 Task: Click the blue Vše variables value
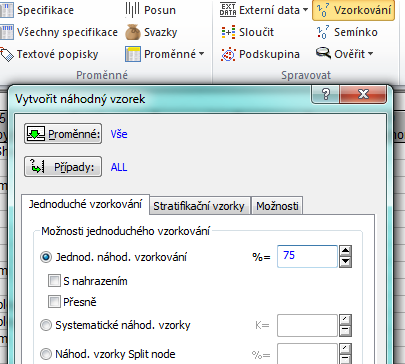click(119, 134)
